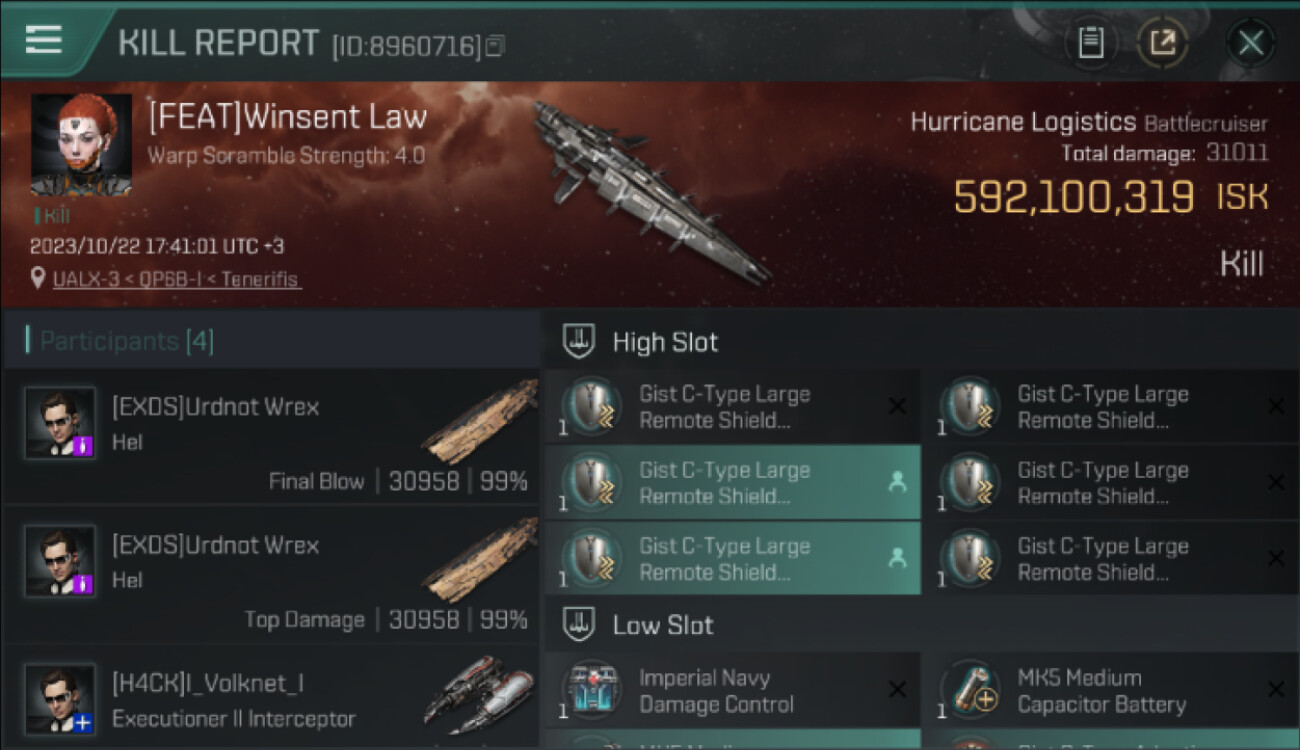
Task: Click the High Slot section header
Action: (x=665, y=342)
